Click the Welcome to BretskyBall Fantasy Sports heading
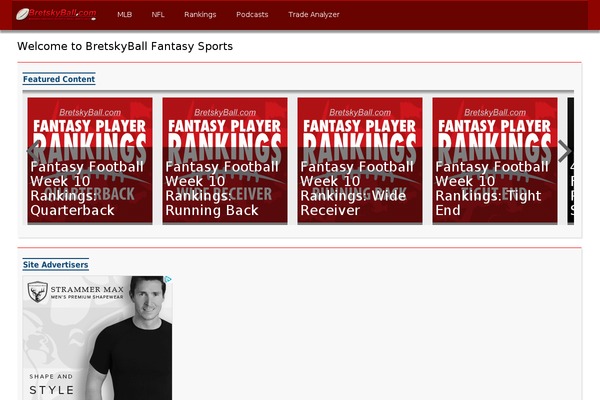 coord(125,46)
